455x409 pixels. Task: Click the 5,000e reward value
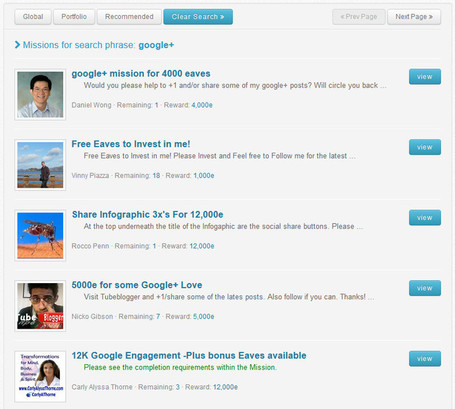click(x=204, y=316)
